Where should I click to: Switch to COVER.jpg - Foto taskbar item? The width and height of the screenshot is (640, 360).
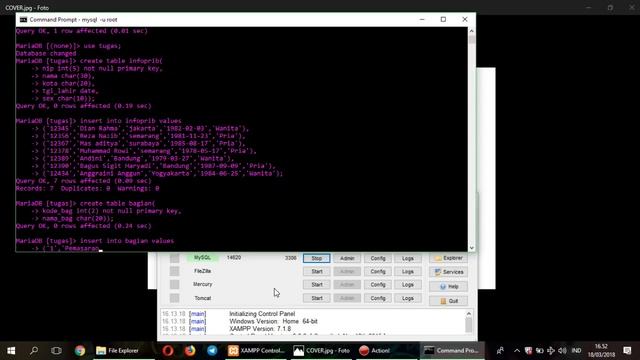(322, 351)
